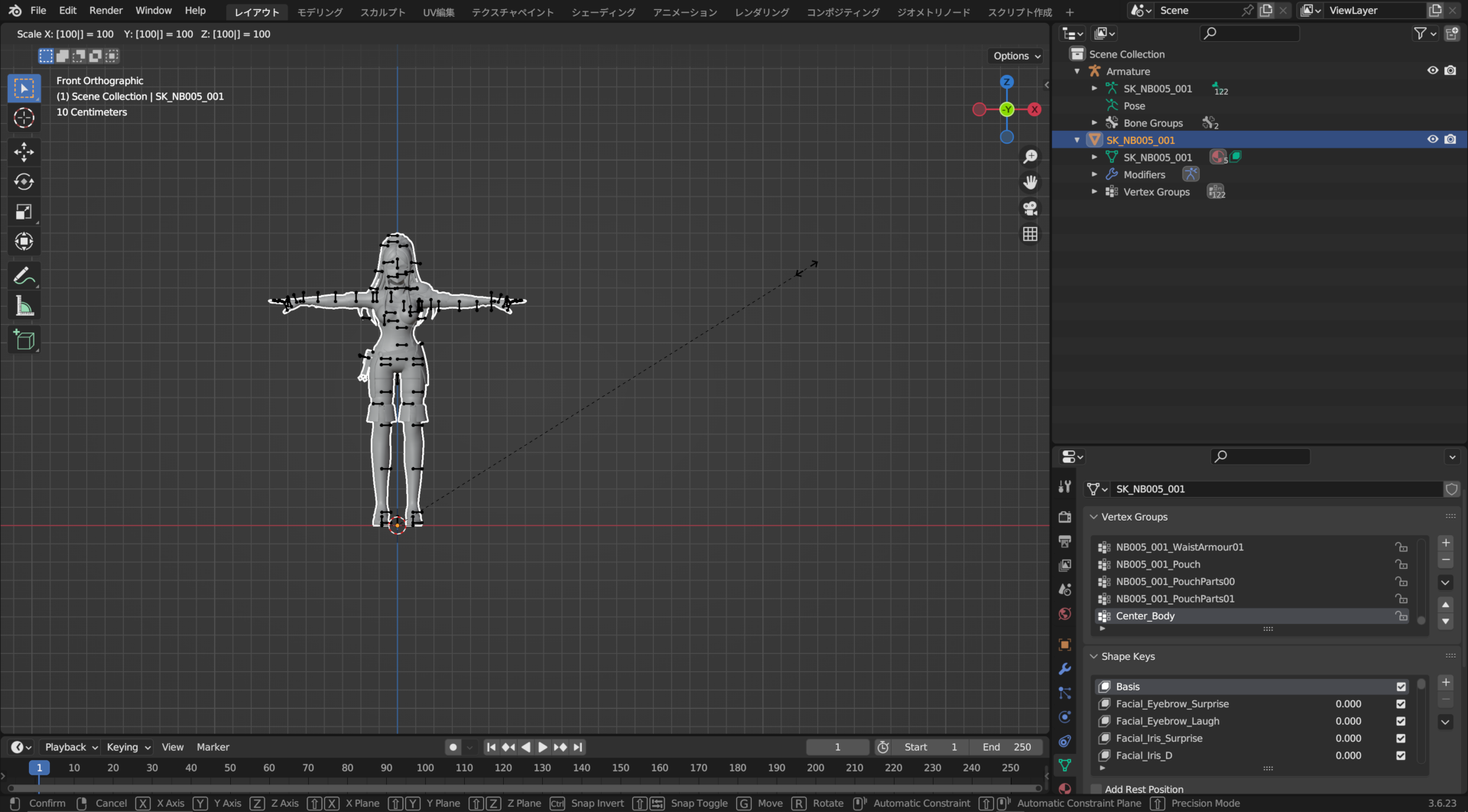Viewport: 1468px width, 812px height.
Task: Switch to the スカルプト workspace tab
Action: point(383,12)
